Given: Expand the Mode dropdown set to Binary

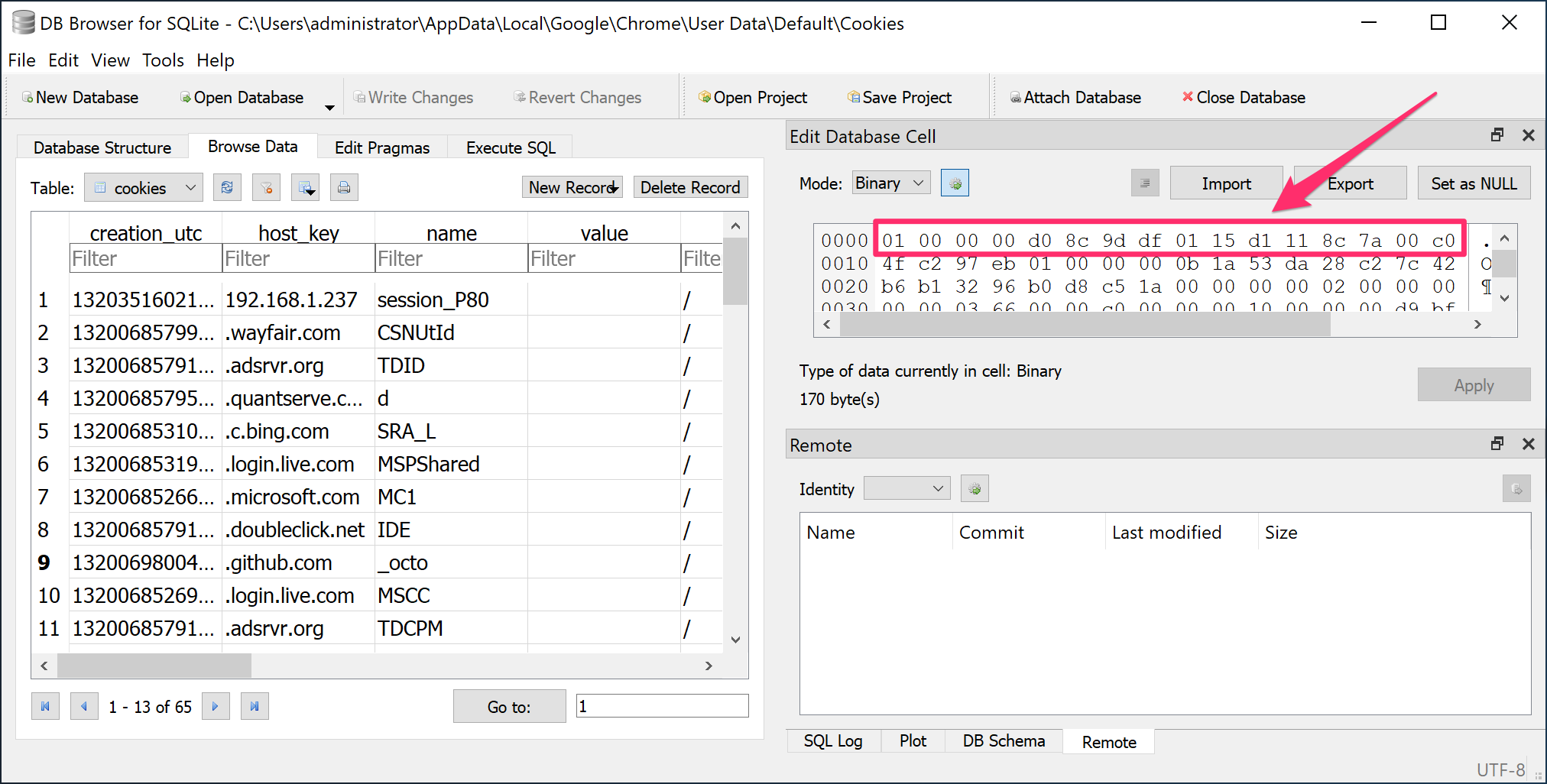Looking at the screenshot, I should tap(890, 183).
